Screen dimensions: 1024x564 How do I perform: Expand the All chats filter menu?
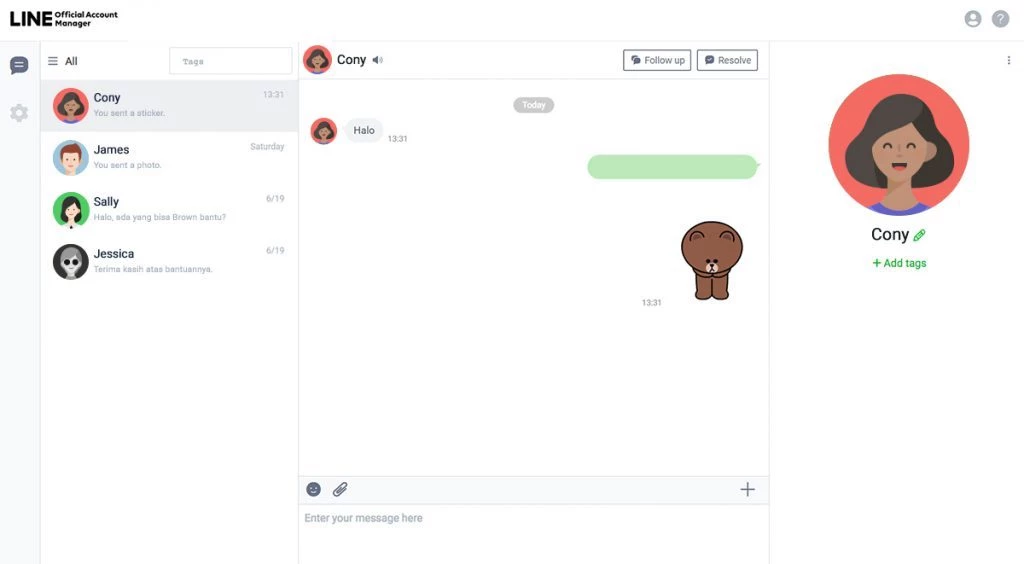(x=63, y=61)
